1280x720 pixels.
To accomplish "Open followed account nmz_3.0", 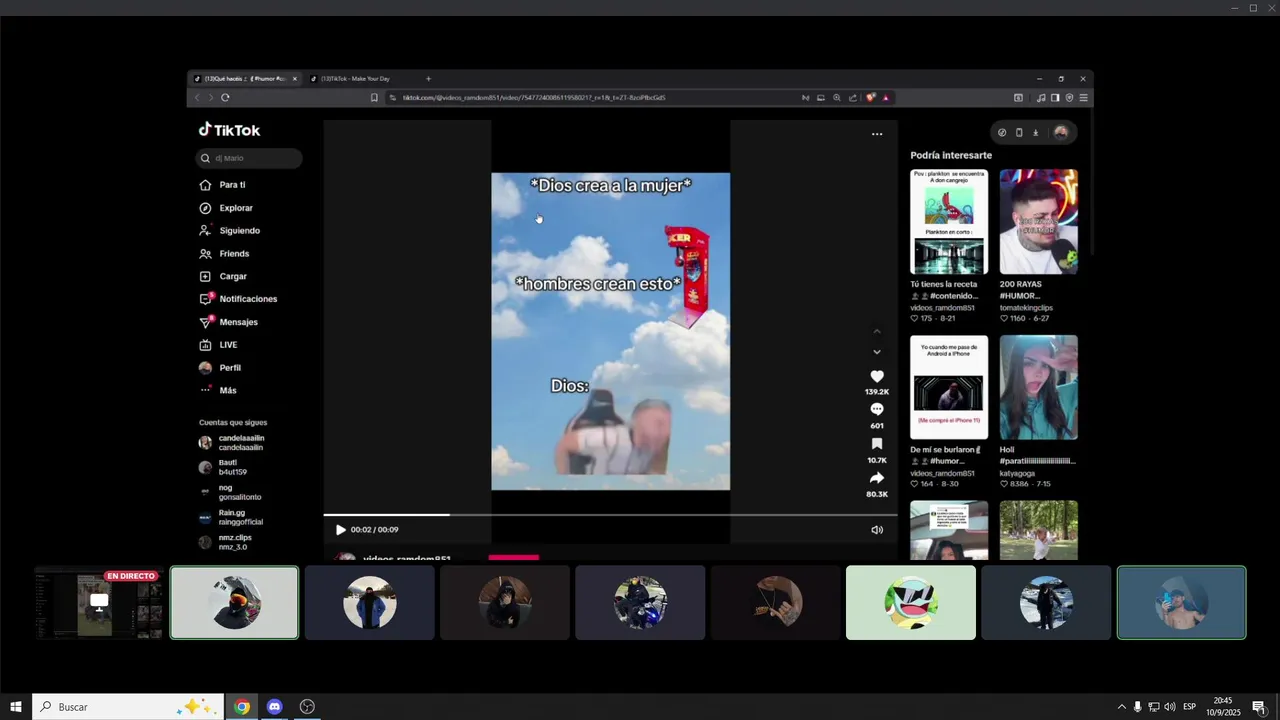I will coord(225,543).
